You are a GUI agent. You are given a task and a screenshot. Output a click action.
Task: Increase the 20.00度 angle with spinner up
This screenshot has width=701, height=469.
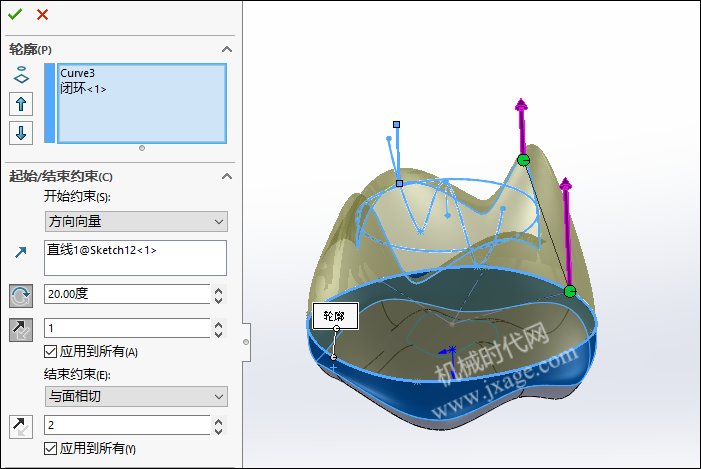(219, 290)
